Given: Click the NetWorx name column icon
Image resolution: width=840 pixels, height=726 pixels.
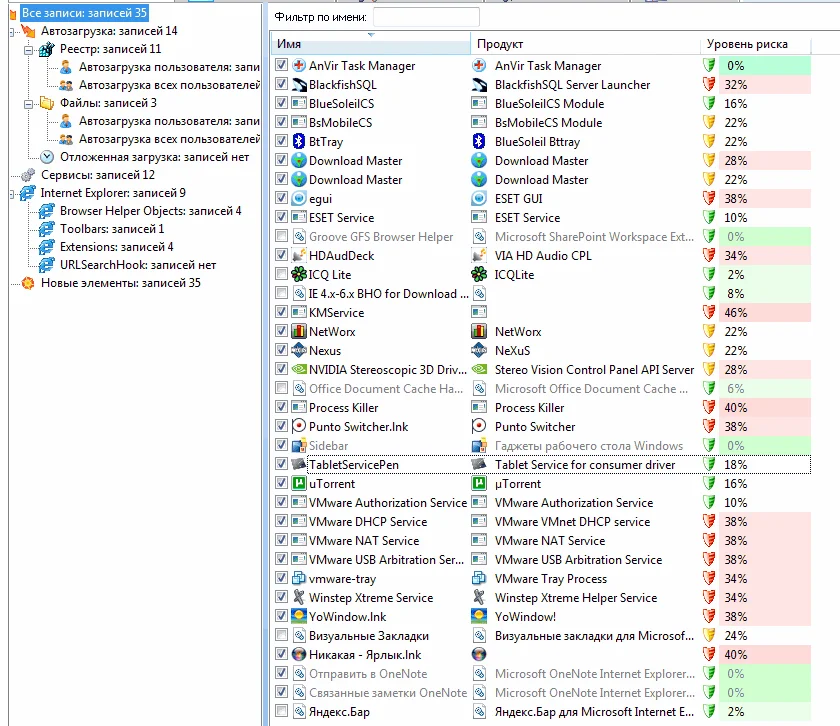Looking at the screenshot, I should pyautogui.click(x=298, y=331).
